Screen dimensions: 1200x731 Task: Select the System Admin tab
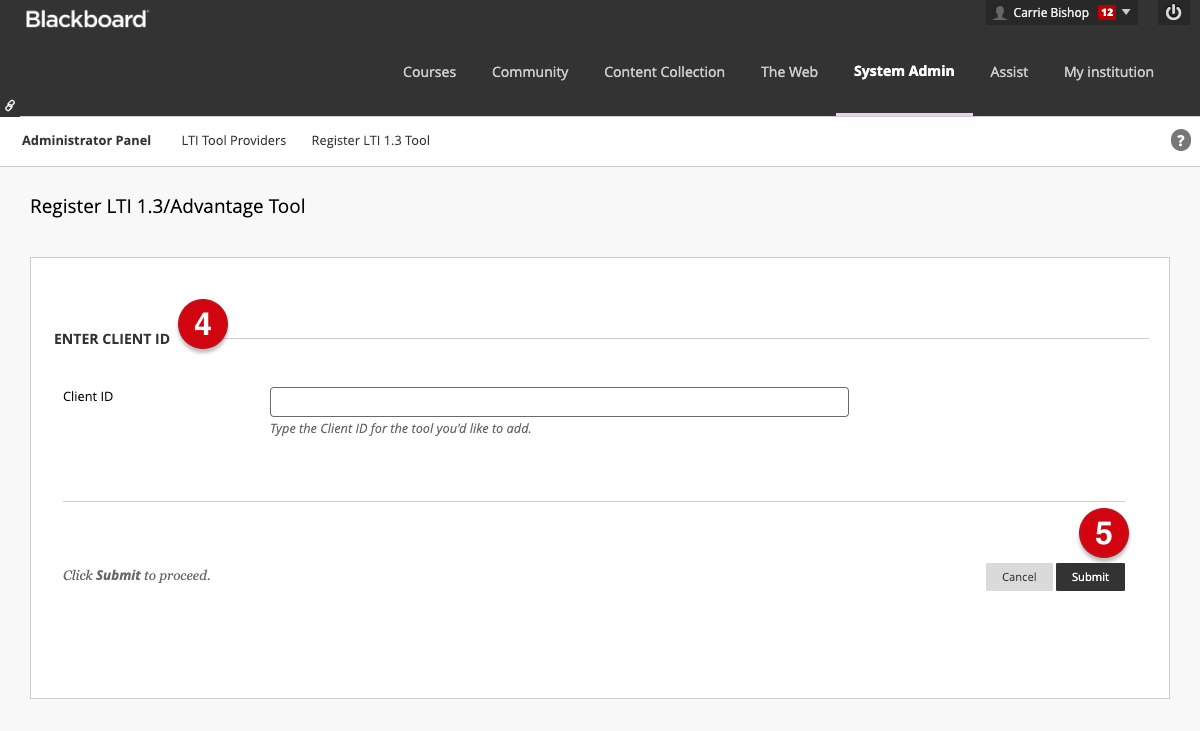click(x=904, y=71)
